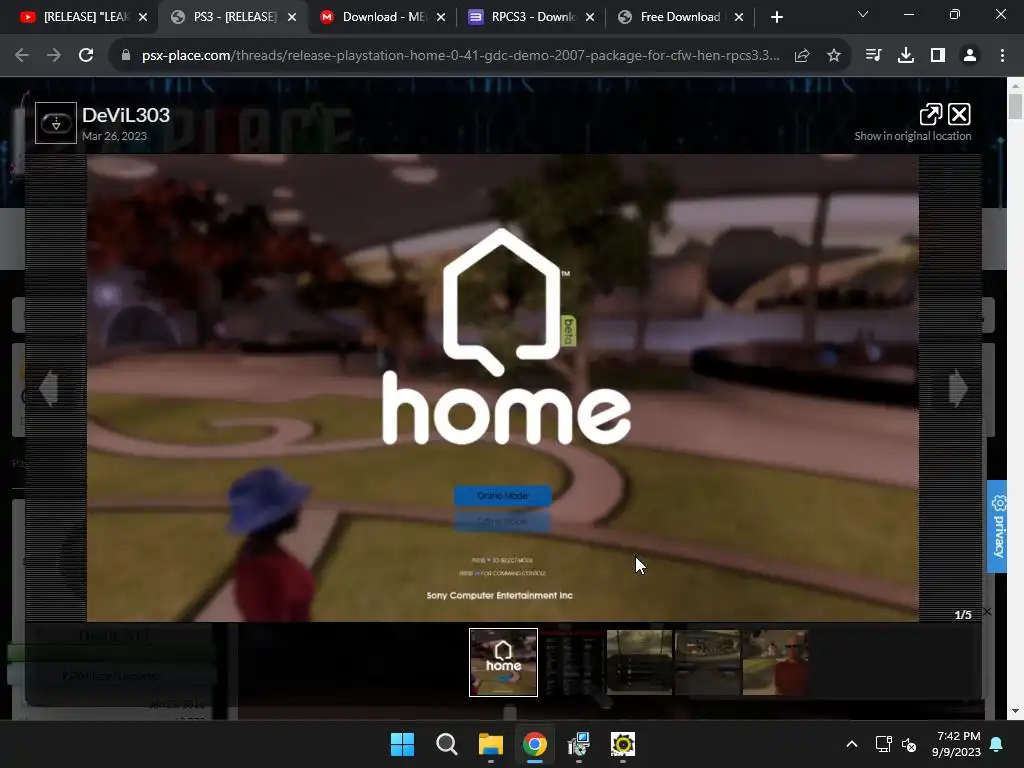The height and width of the screenshot is (768, 1024).
Task: Open the Chrome three-dot menu
Action: pos(1002,56)
